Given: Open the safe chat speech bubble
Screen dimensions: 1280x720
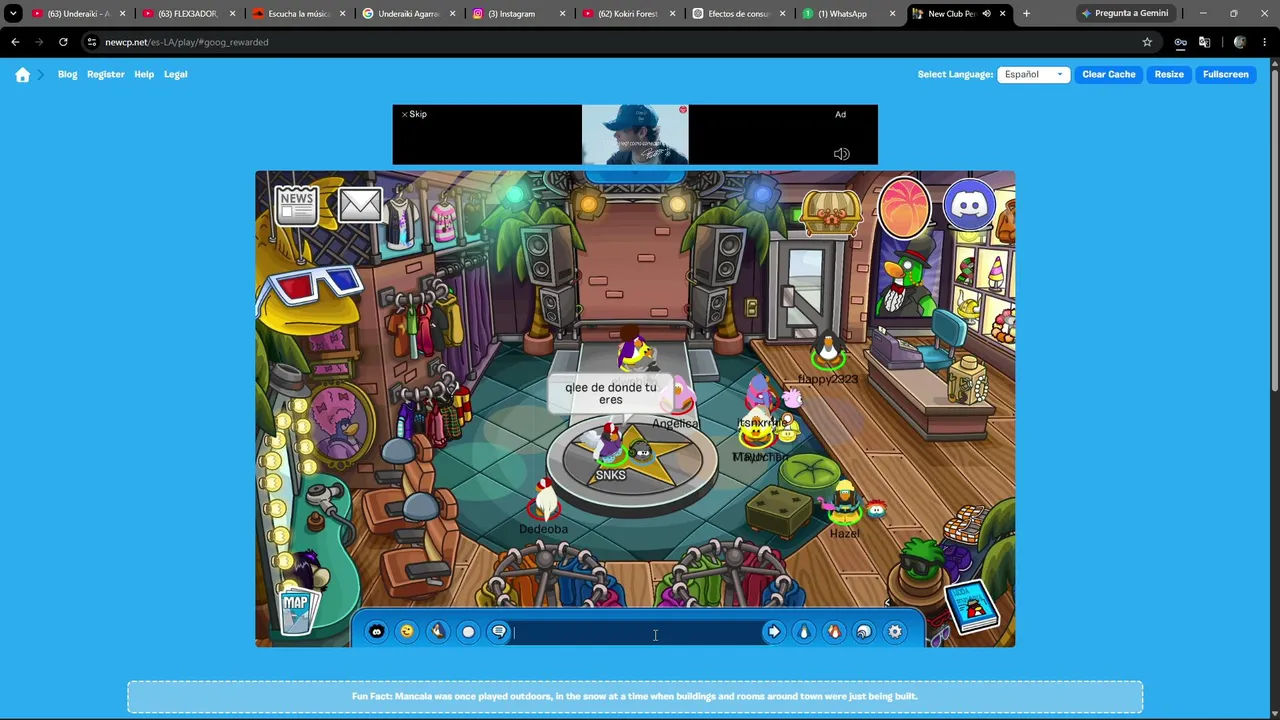Looking at the screenshot, I should (x=499, y=631).
